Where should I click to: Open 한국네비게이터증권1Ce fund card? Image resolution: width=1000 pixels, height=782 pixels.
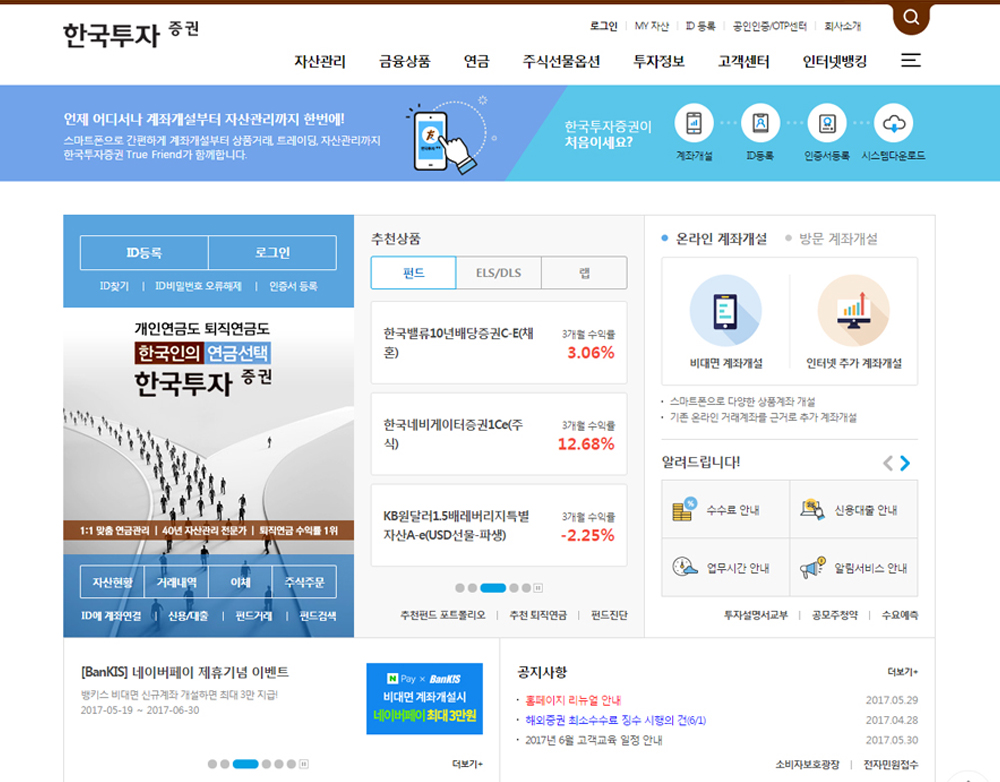(x=499, y=434)
